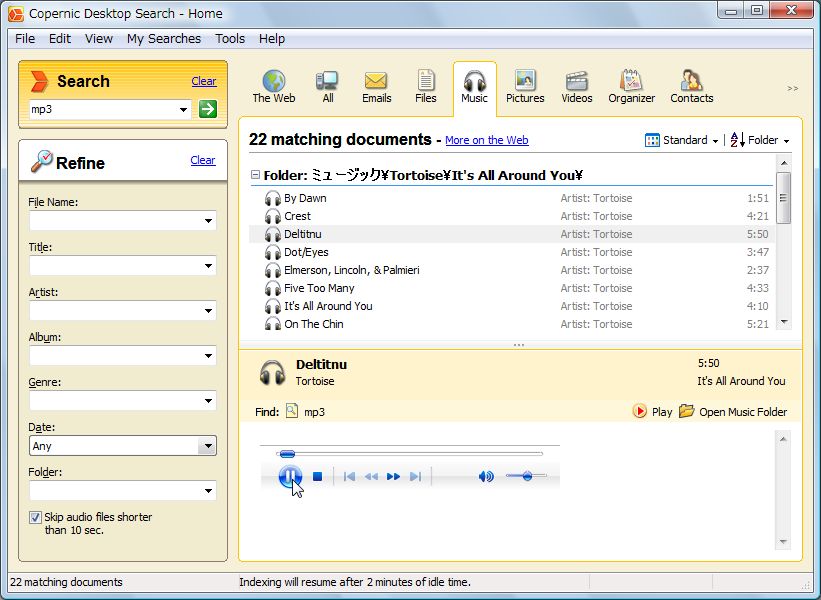Image resolution: width=821 pixels, height=600 pixels.
Task: Open the My Searches menu
Action: (x=164, y=39)
